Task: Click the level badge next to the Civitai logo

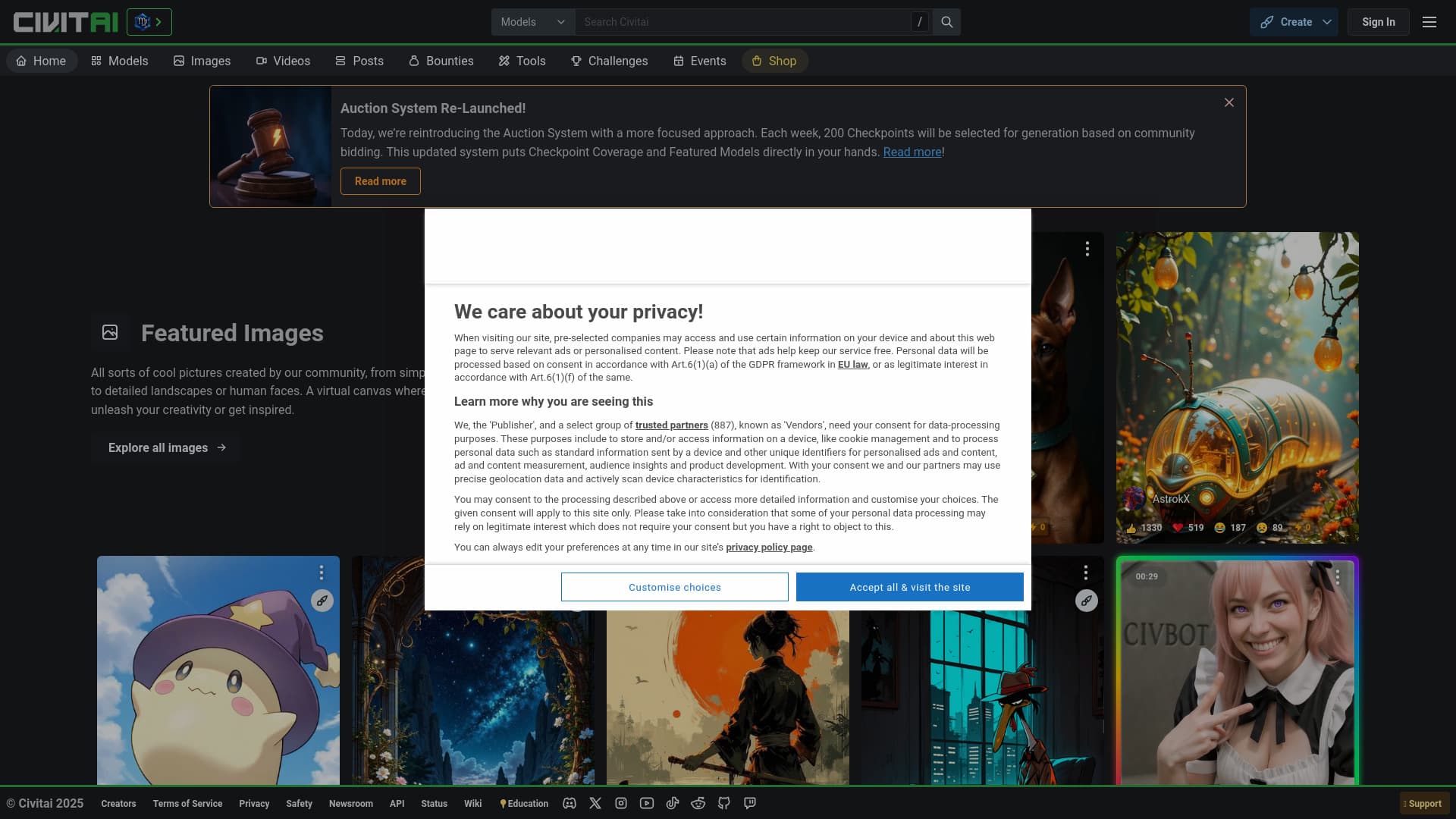Action: (x=149, y=22)
